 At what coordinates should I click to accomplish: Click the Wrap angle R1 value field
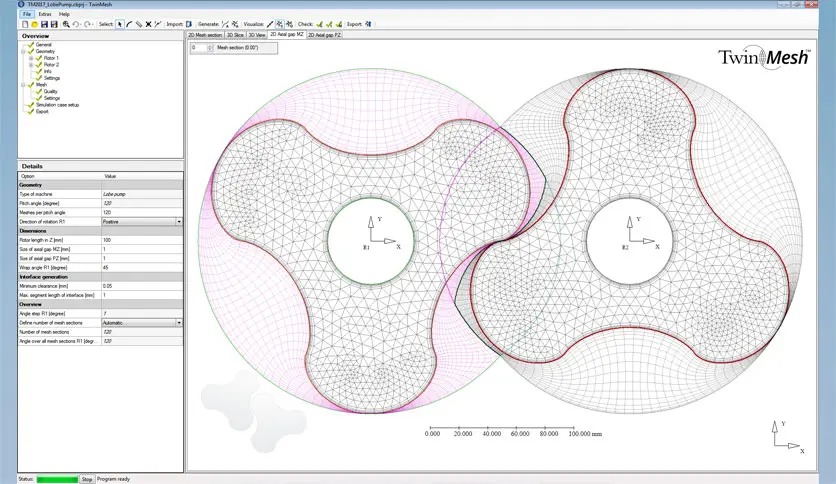[142, 268]
